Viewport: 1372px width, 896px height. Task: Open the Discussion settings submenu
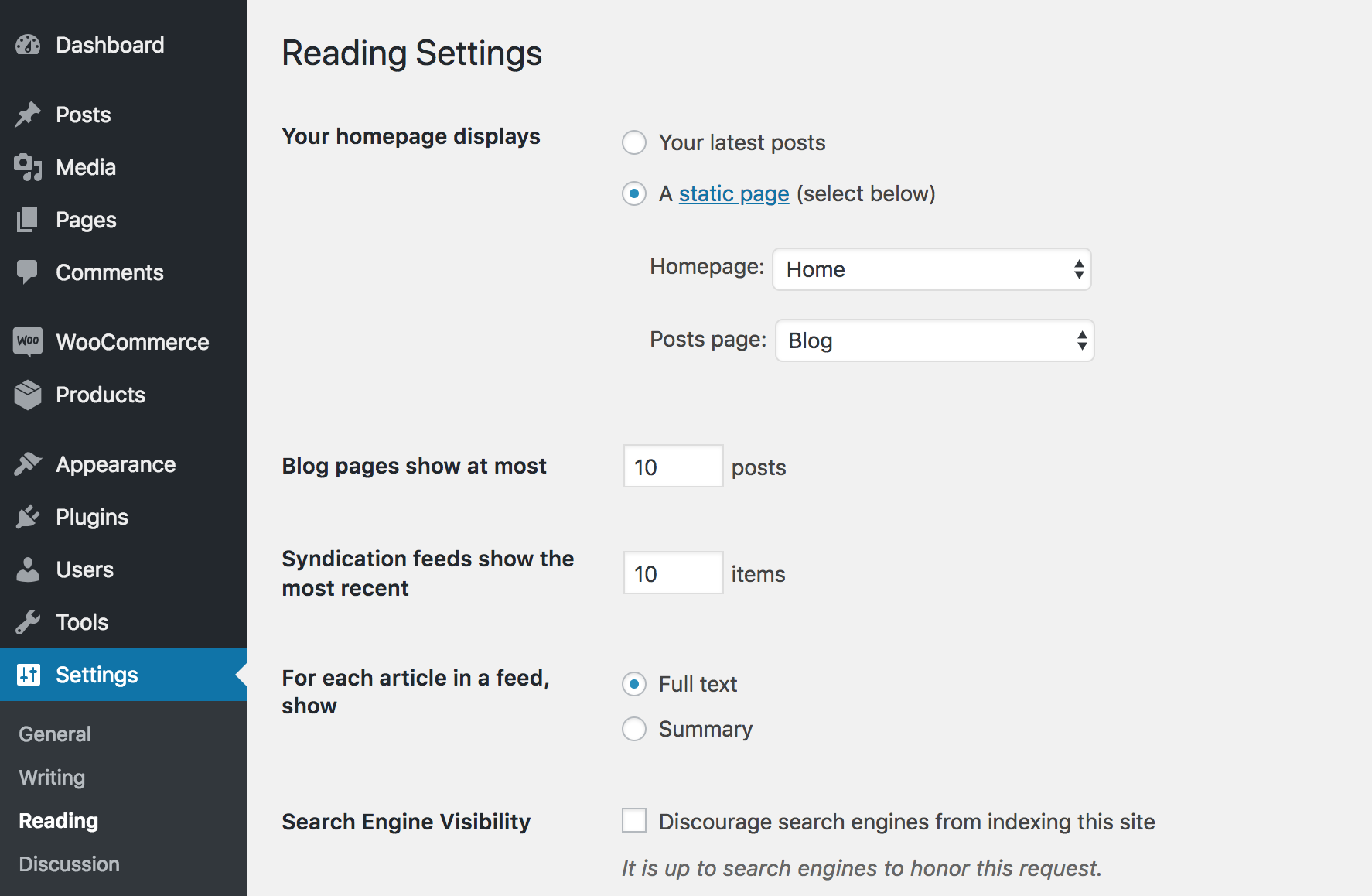point(69,864)
